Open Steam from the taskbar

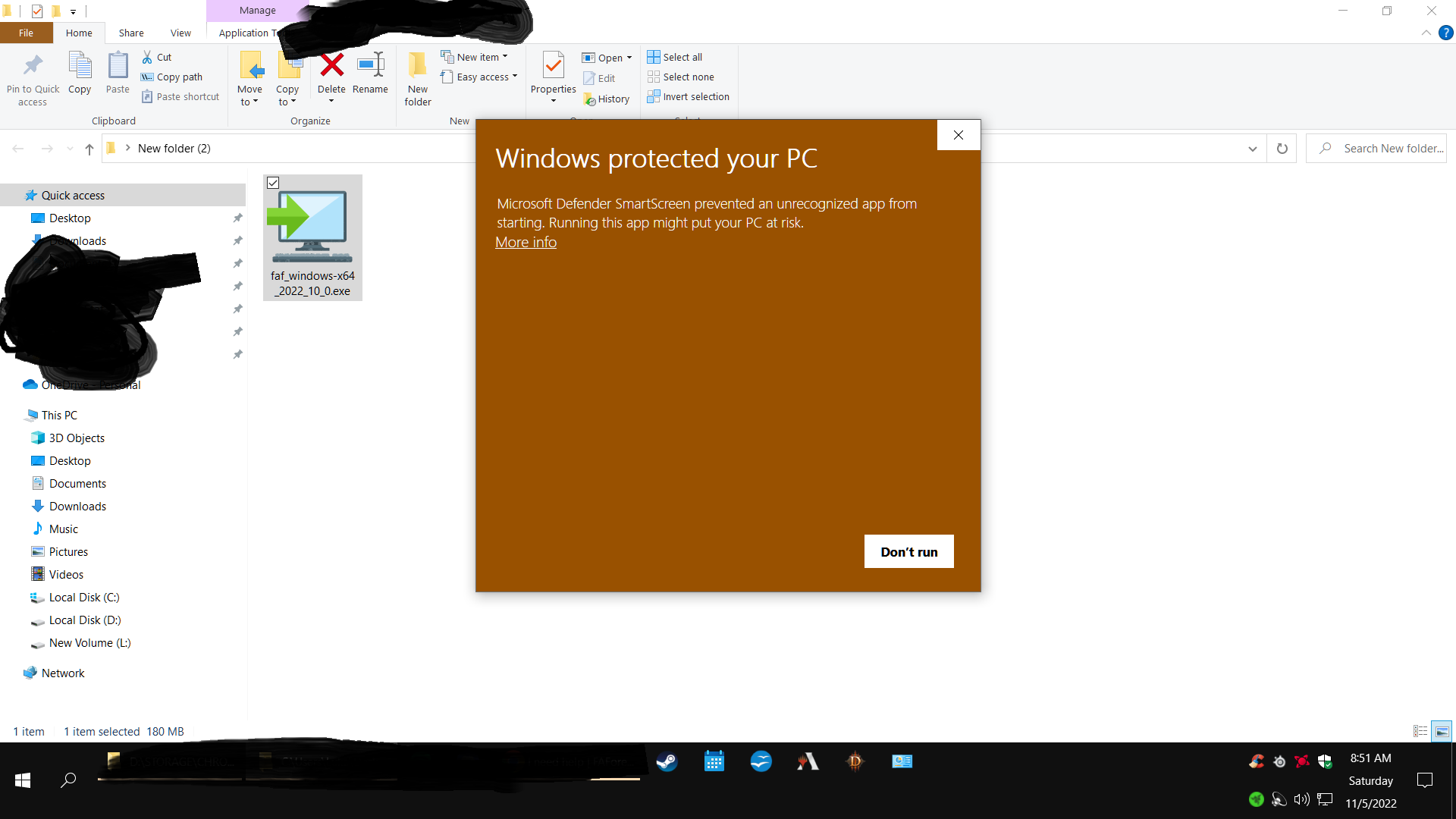click(667, 761)
